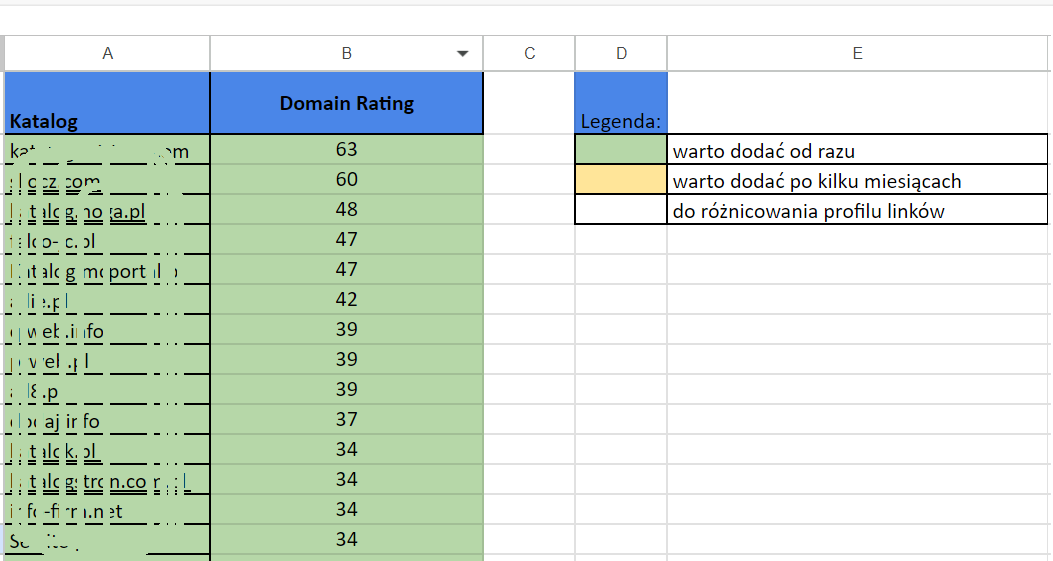The height and width of the screenshot is (561, 1053).
Task: Select the cell with value 60
Action: click(347, 179)
